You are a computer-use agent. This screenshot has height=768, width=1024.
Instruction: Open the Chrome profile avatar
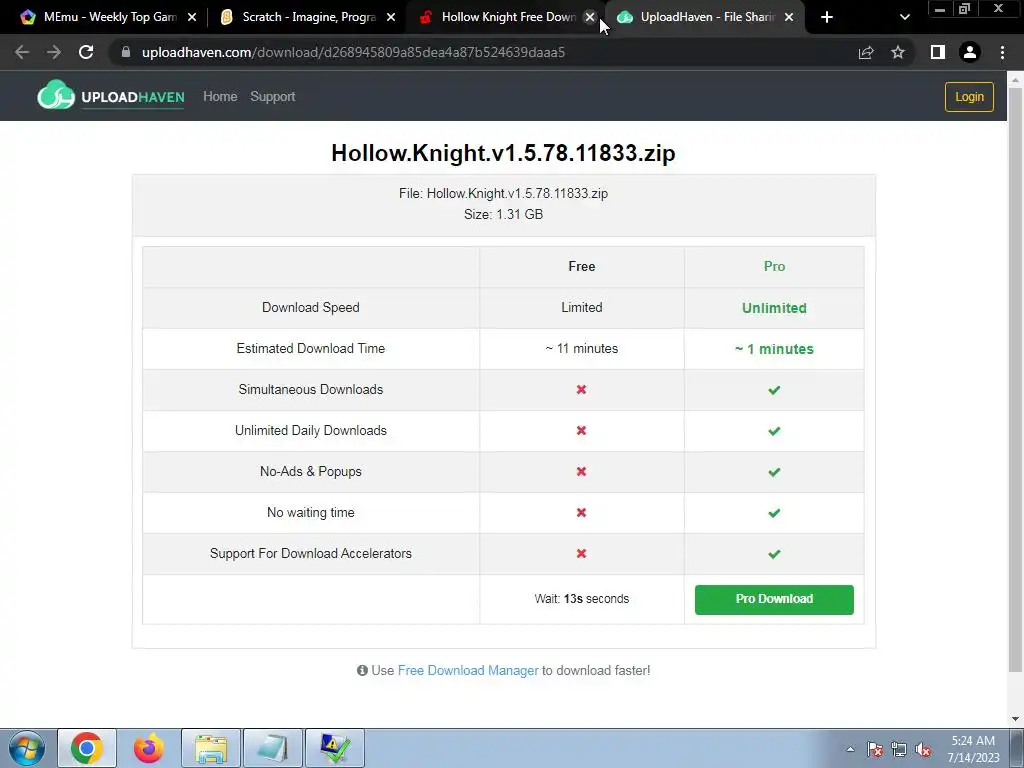970,52
